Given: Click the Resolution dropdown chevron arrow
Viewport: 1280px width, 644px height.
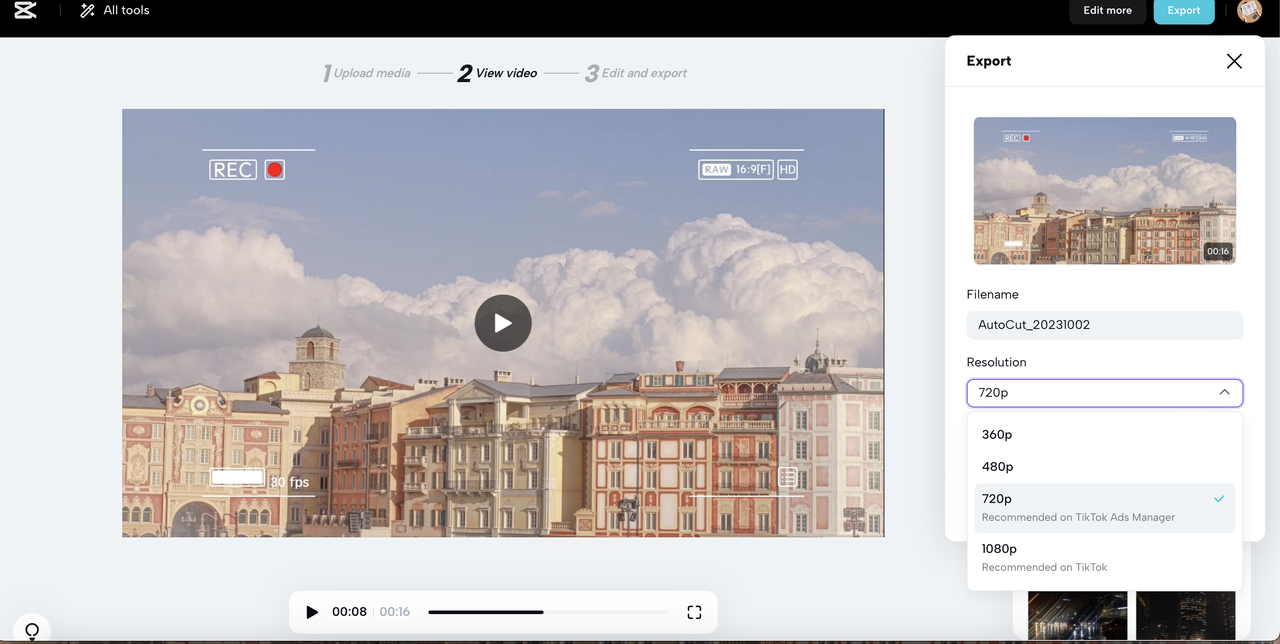Looking at the screenshot, I should tap(1224, 393).
